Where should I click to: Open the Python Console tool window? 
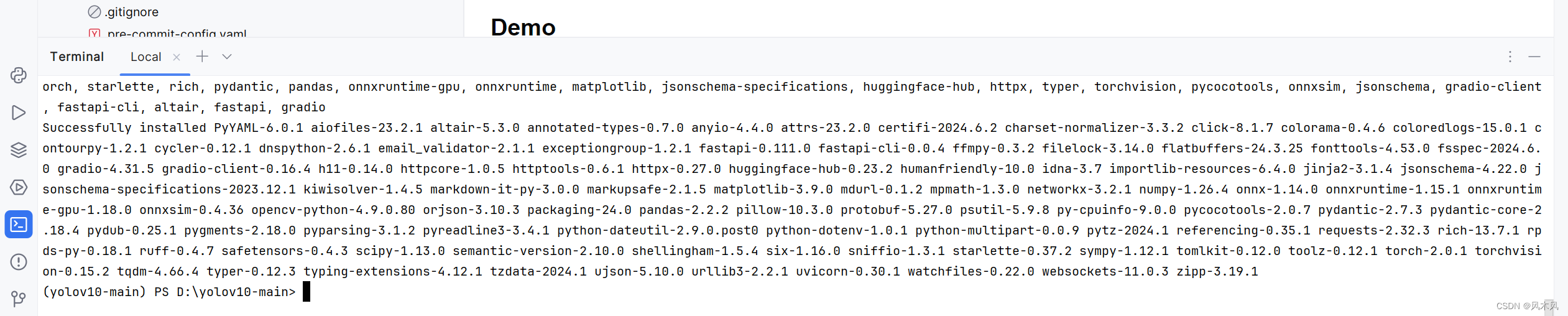[x=19, y=75]
